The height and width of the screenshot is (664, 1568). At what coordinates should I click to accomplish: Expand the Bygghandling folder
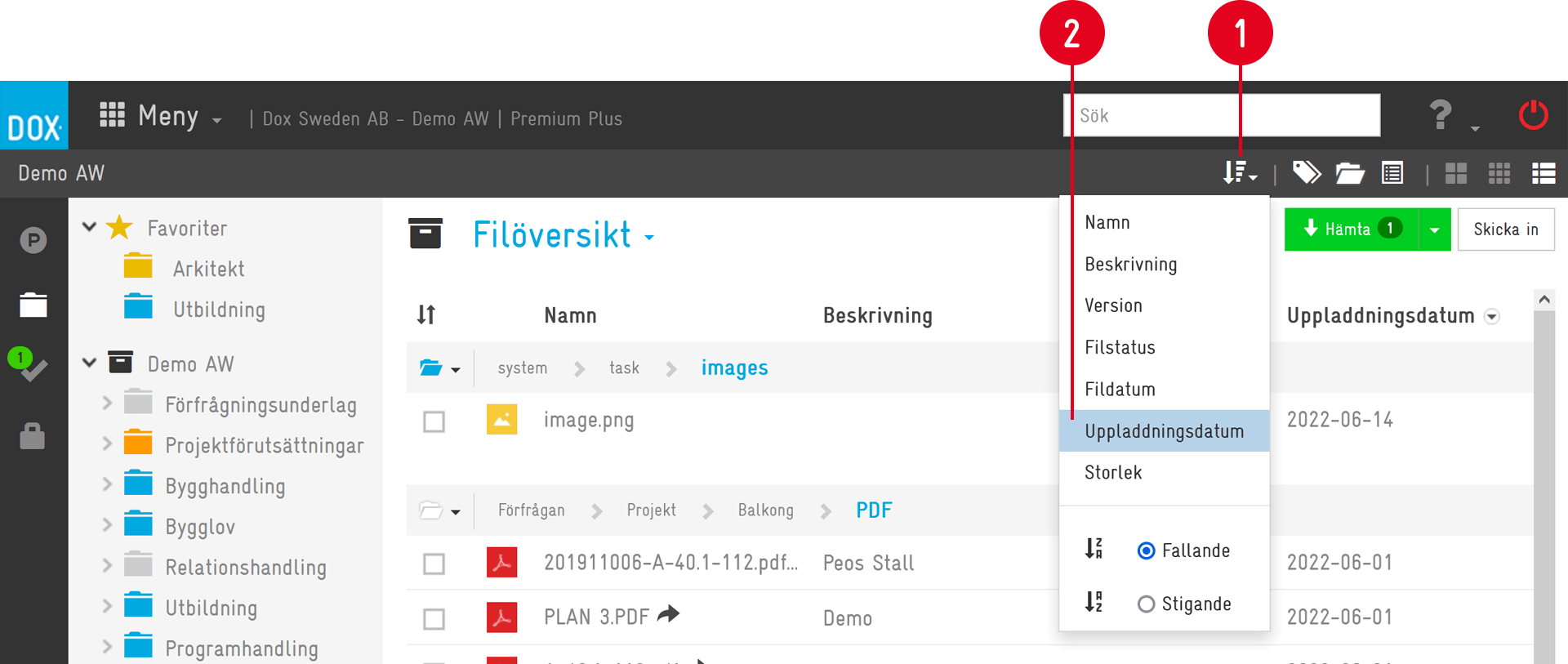click(x=107, y=484)
